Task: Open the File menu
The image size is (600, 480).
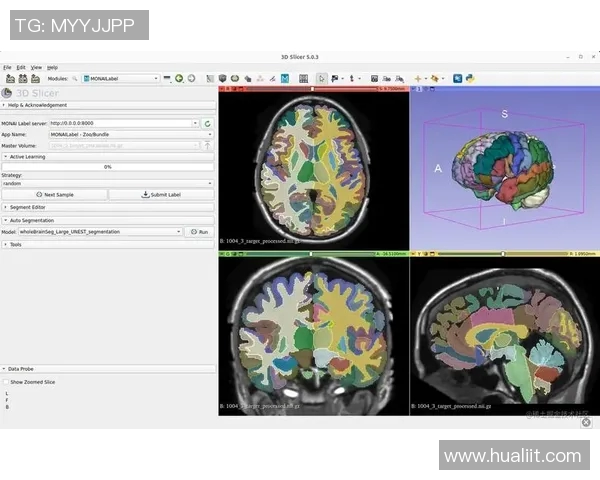Action: (x=7, y=67)
